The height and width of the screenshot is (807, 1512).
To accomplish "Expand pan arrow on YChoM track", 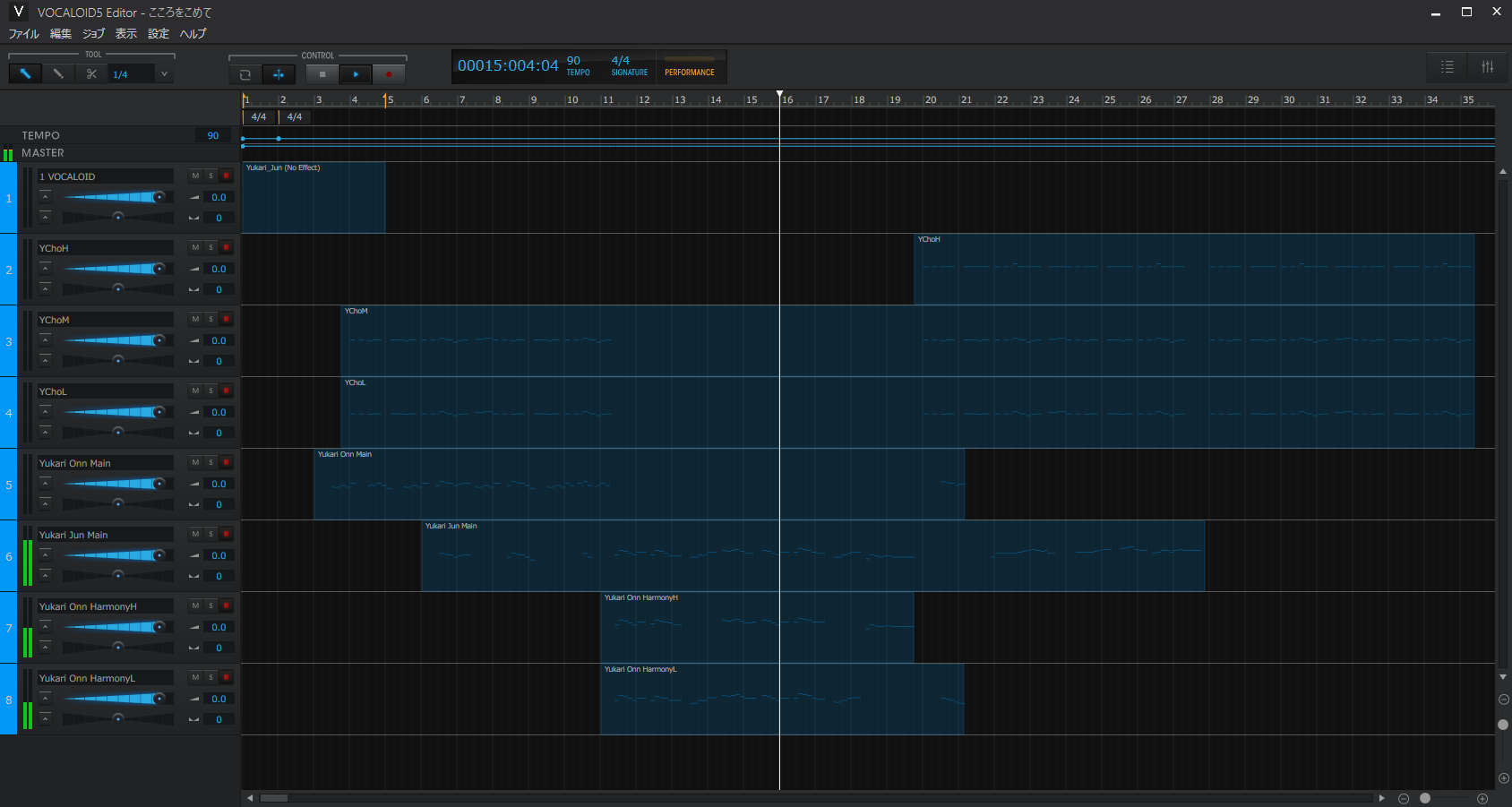I will point(46,360).
